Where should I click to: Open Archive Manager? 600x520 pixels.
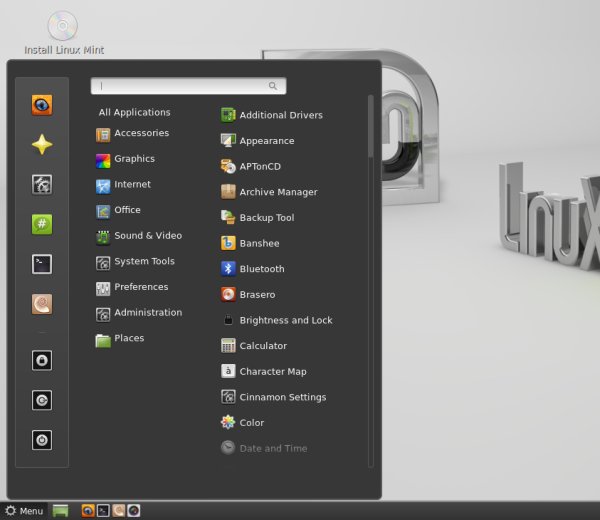click(277, 192)
